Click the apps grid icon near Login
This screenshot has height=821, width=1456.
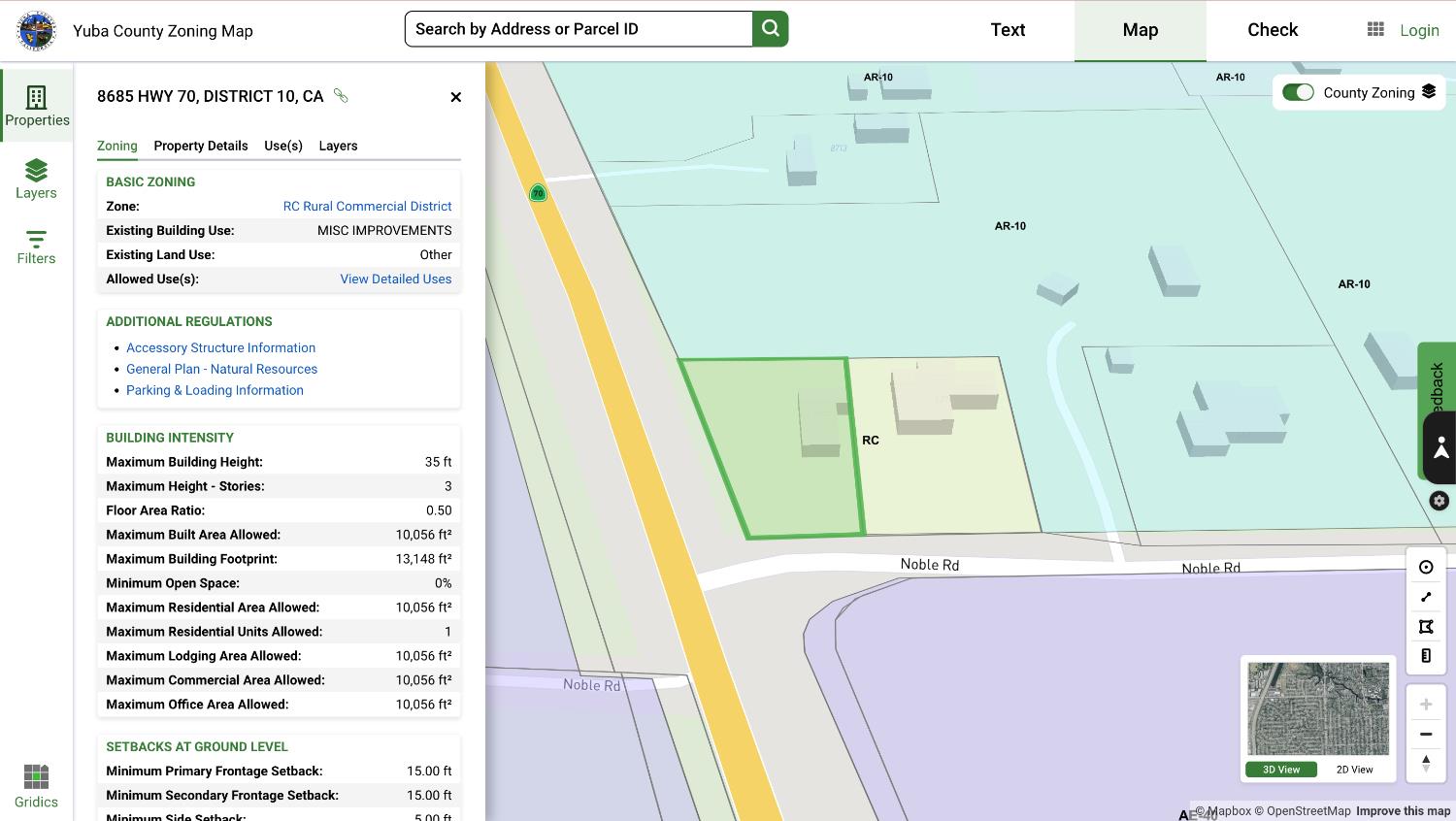[x=1375, y=29]
